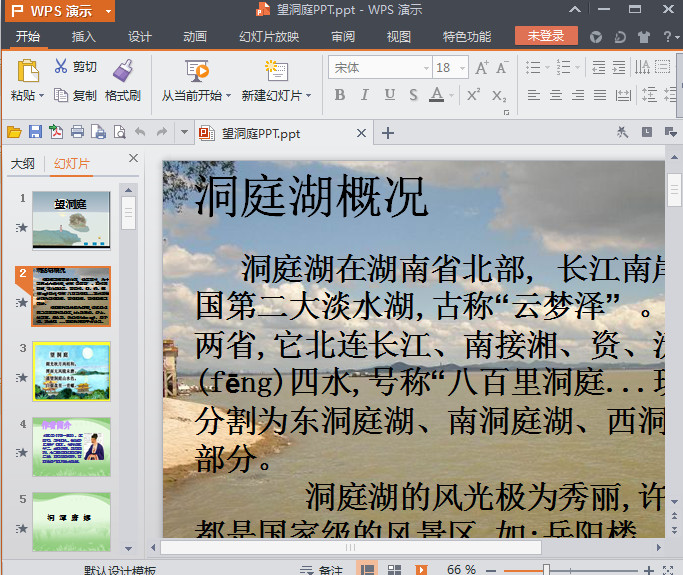The image size is (683, 575).
Task: Start slideshow via 从当前开始 button
Action: tap(196, 71)
